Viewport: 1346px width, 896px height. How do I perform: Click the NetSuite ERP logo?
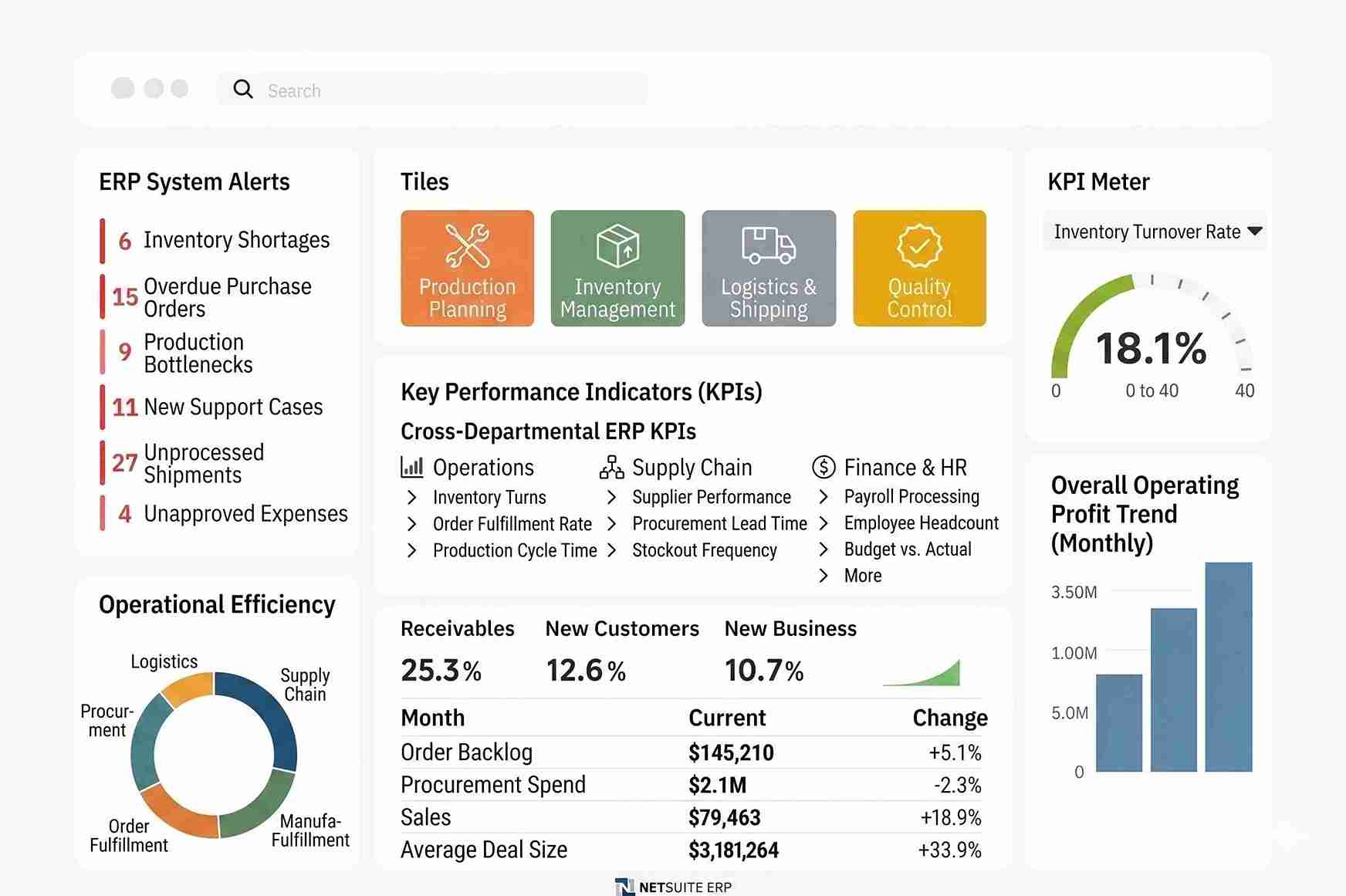point(673,887)
